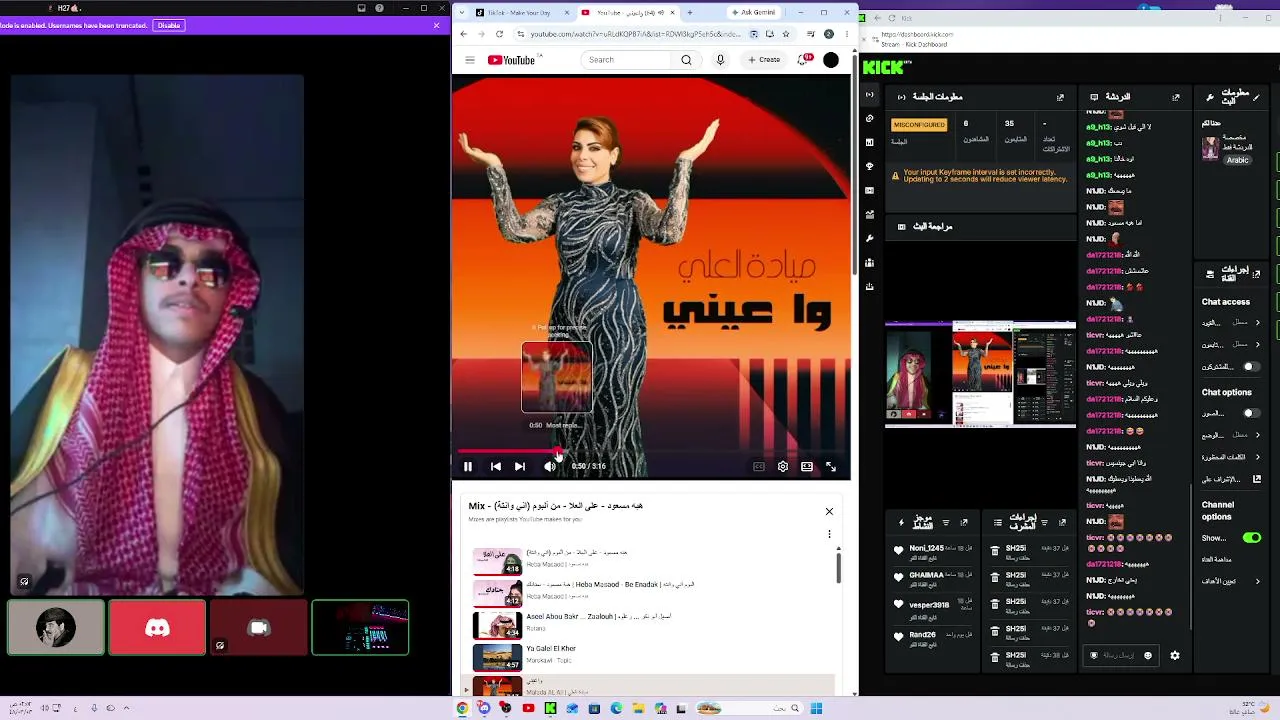
Task: Toggle the first Chat options switch
Action: 1250,413
